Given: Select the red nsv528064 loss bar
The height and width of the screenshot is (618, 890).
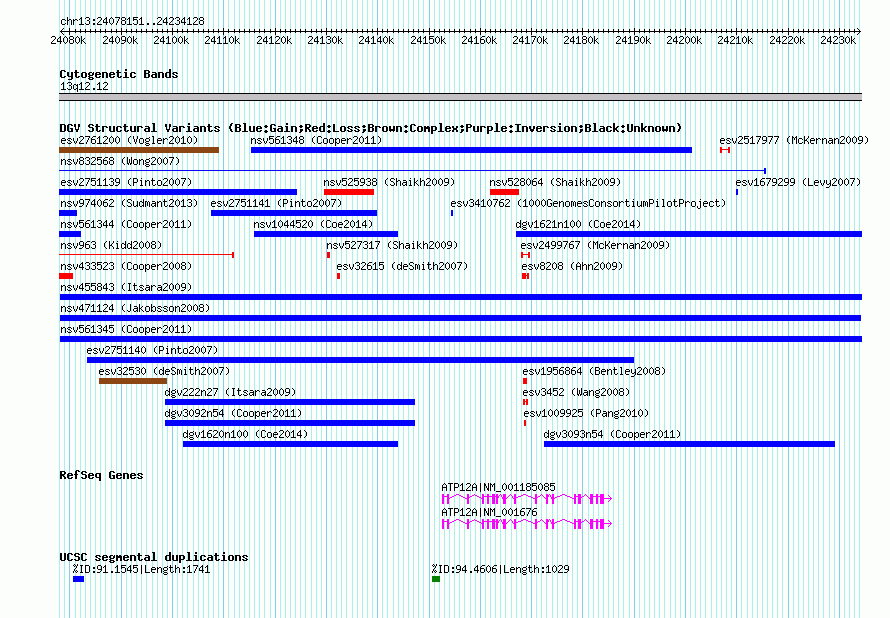Looking at the screenshot, I should pyautogui.click(x=505, y=192).
